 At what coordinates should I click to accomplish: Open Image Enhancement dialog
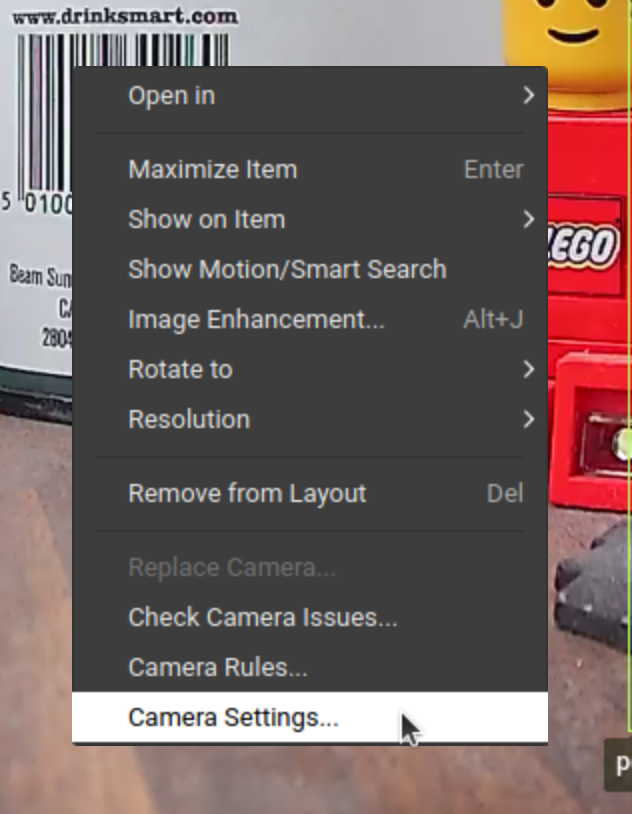click(x=256, y=320)
